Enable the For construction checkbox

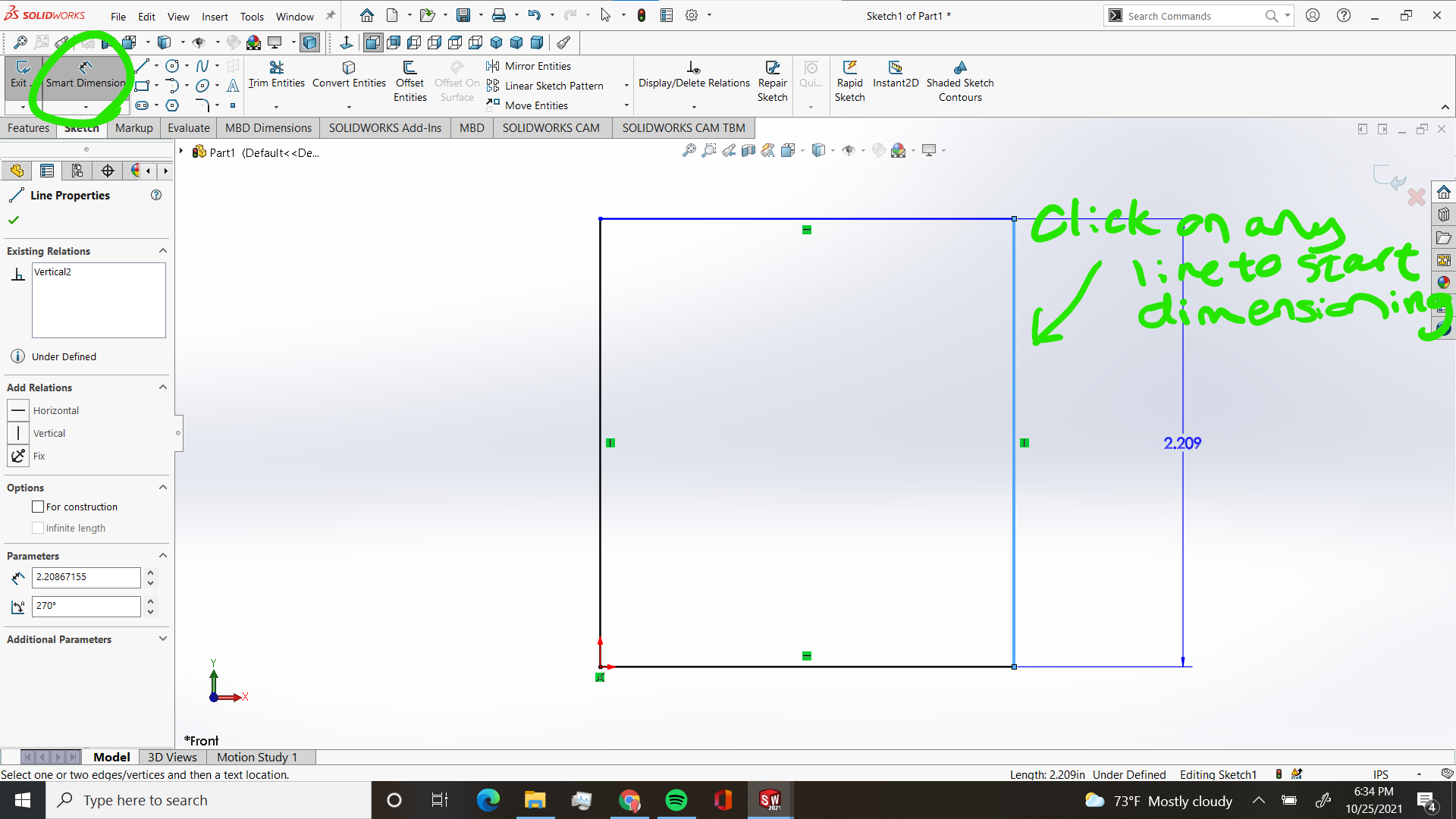pos(38,506)
